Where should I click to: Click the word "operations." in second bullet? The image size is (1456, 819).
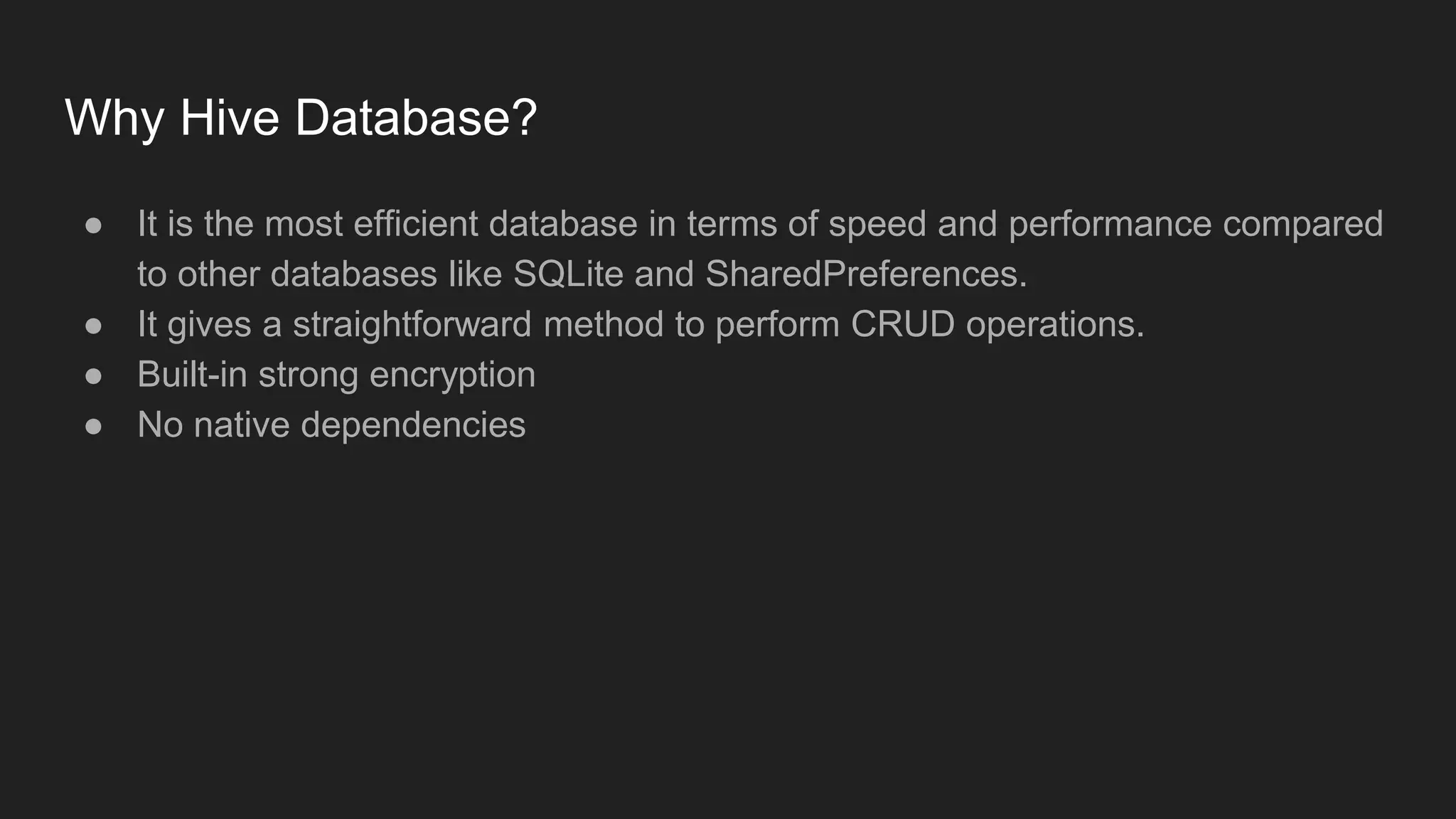click(x=1055, y=324)
